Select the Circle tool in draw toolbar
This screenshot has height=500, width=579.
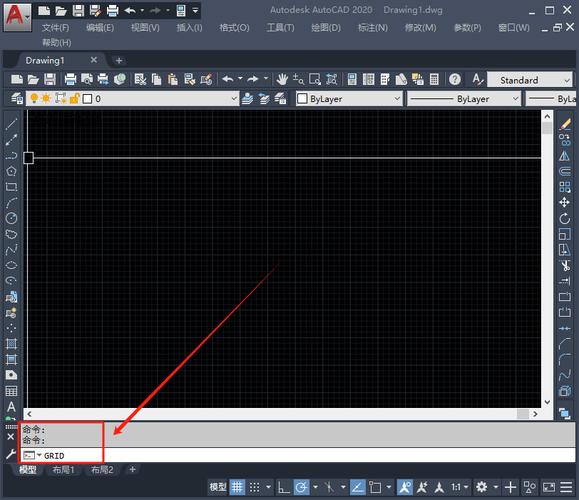point(11,218)
